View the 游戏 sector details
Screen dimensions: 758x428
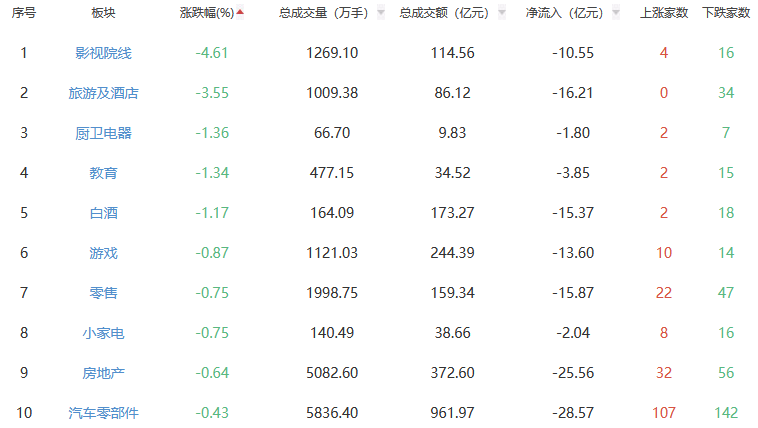[x=103, y=253]
